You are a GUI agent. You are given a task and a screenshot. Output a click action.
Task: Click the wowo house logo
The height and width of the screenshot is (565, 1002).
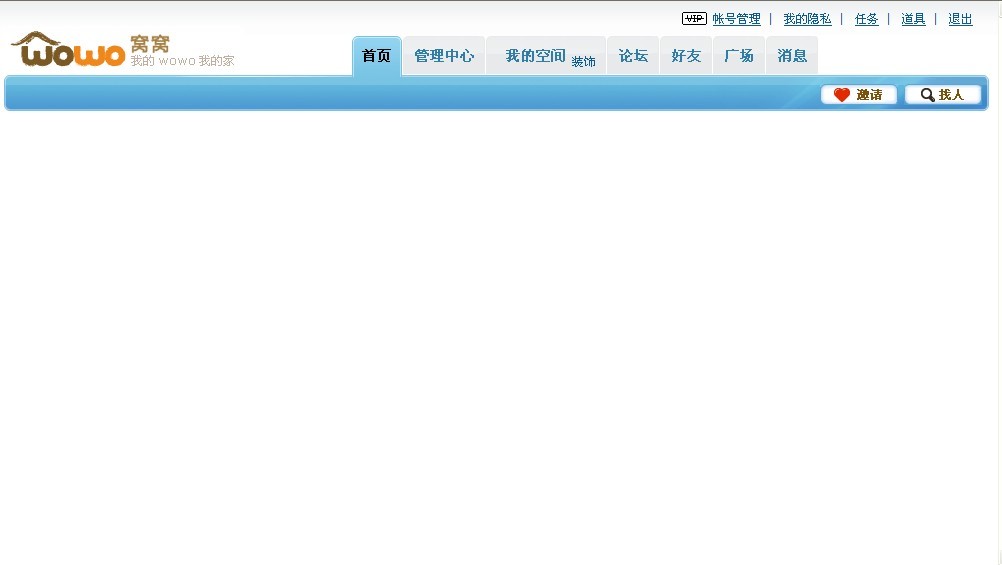(68, 49)
